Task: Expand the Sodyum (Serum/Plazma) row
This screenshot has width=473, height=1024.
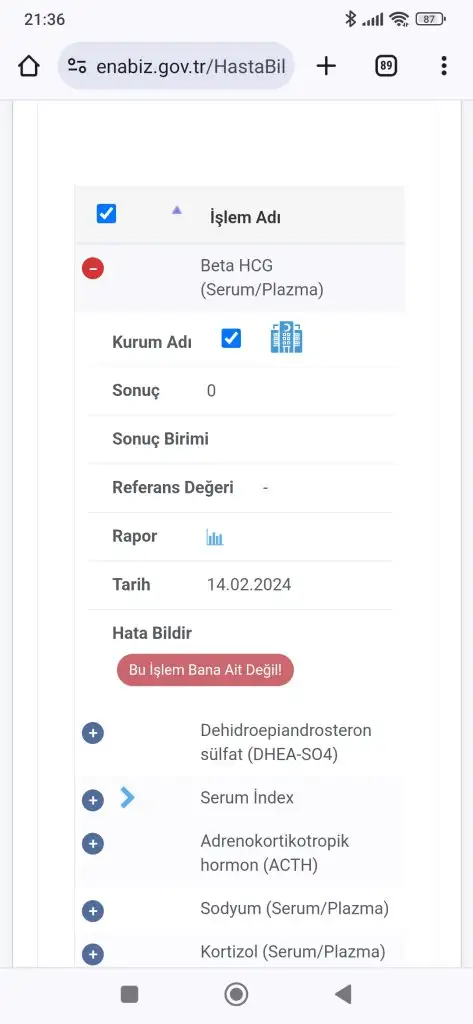Action: (93, 910)
